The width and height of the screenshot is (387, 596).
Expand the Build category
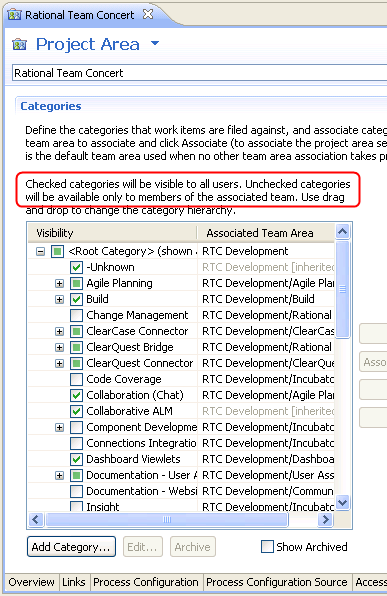[60, 299]
